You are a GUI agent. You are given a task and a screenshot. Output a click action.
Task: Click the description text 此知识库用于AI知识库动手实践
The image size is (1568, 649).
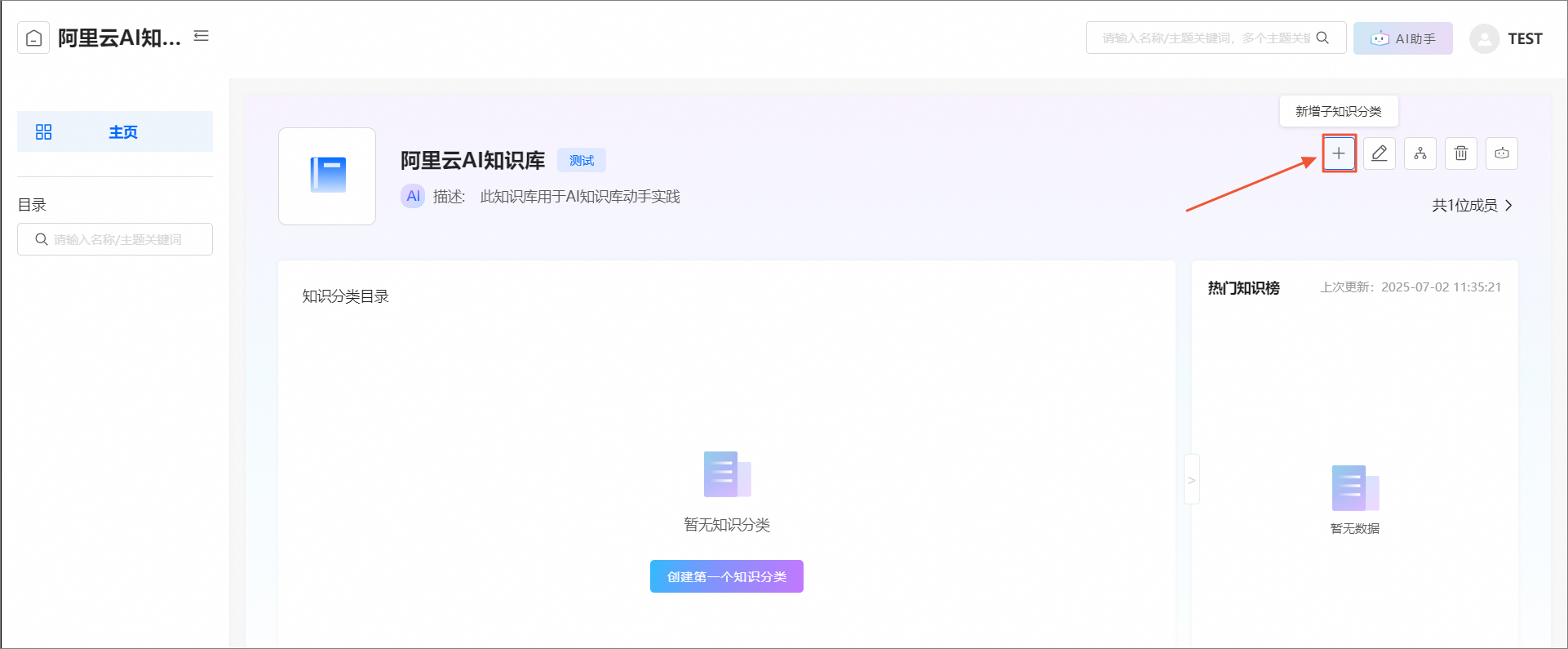tap(580, 197)
